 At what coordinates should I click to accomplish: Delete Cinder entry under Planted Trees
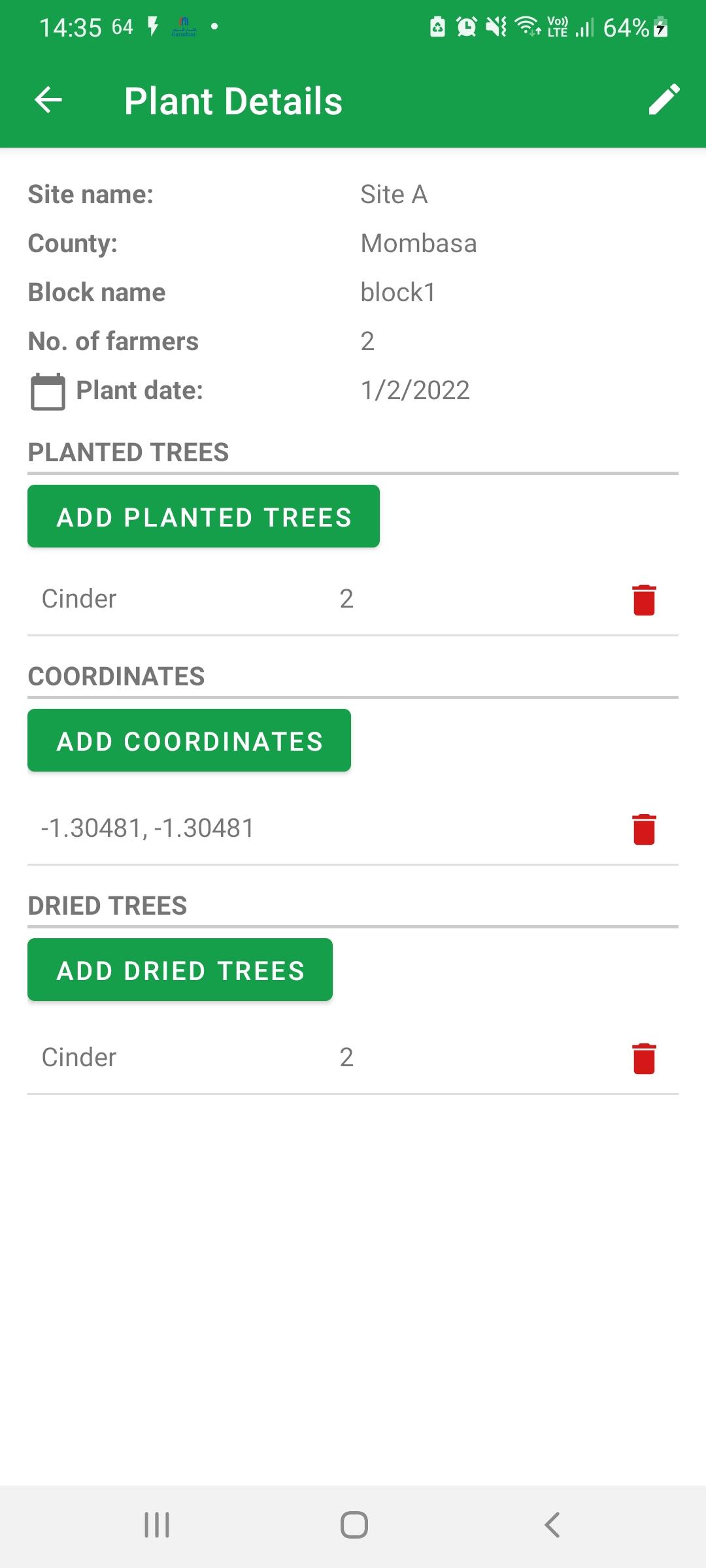click(x=644, y=600)
